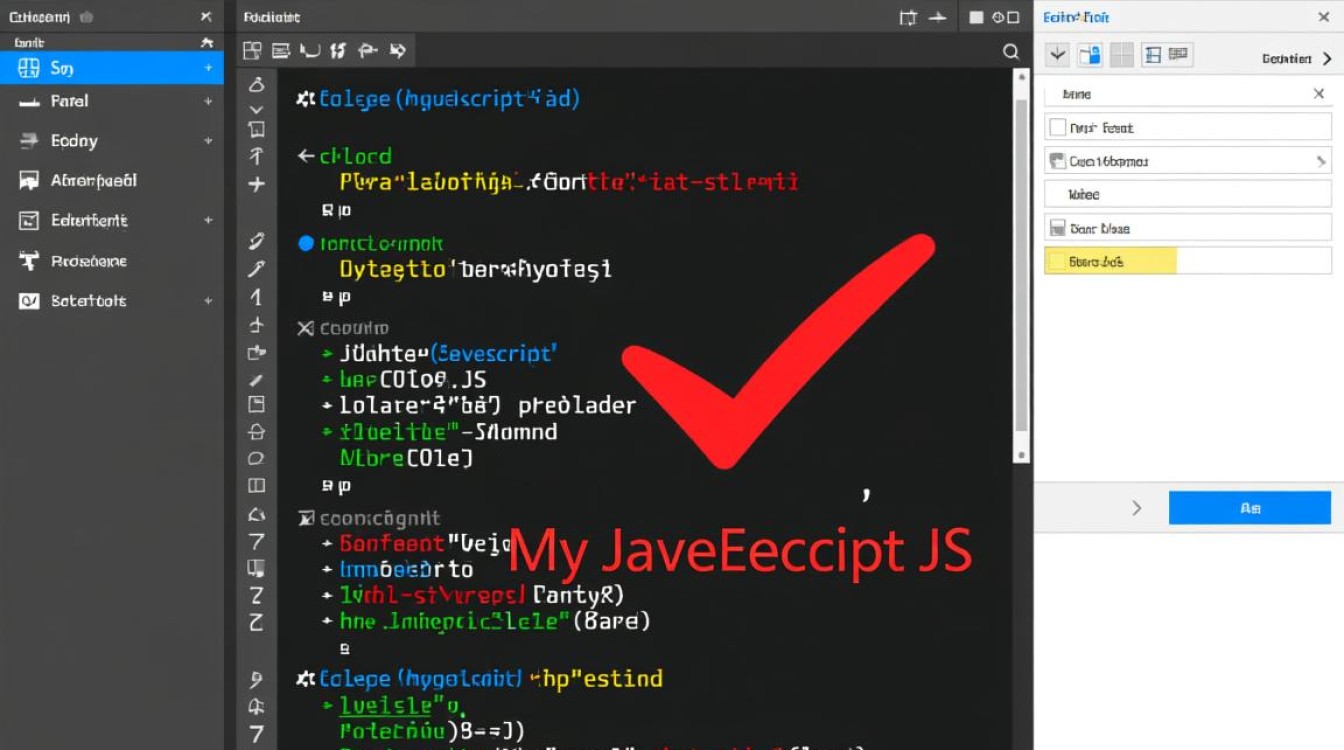Click the plus icon in the editor gutter
The width and height of the screenshot is (1344, 750).
[257, 184]
